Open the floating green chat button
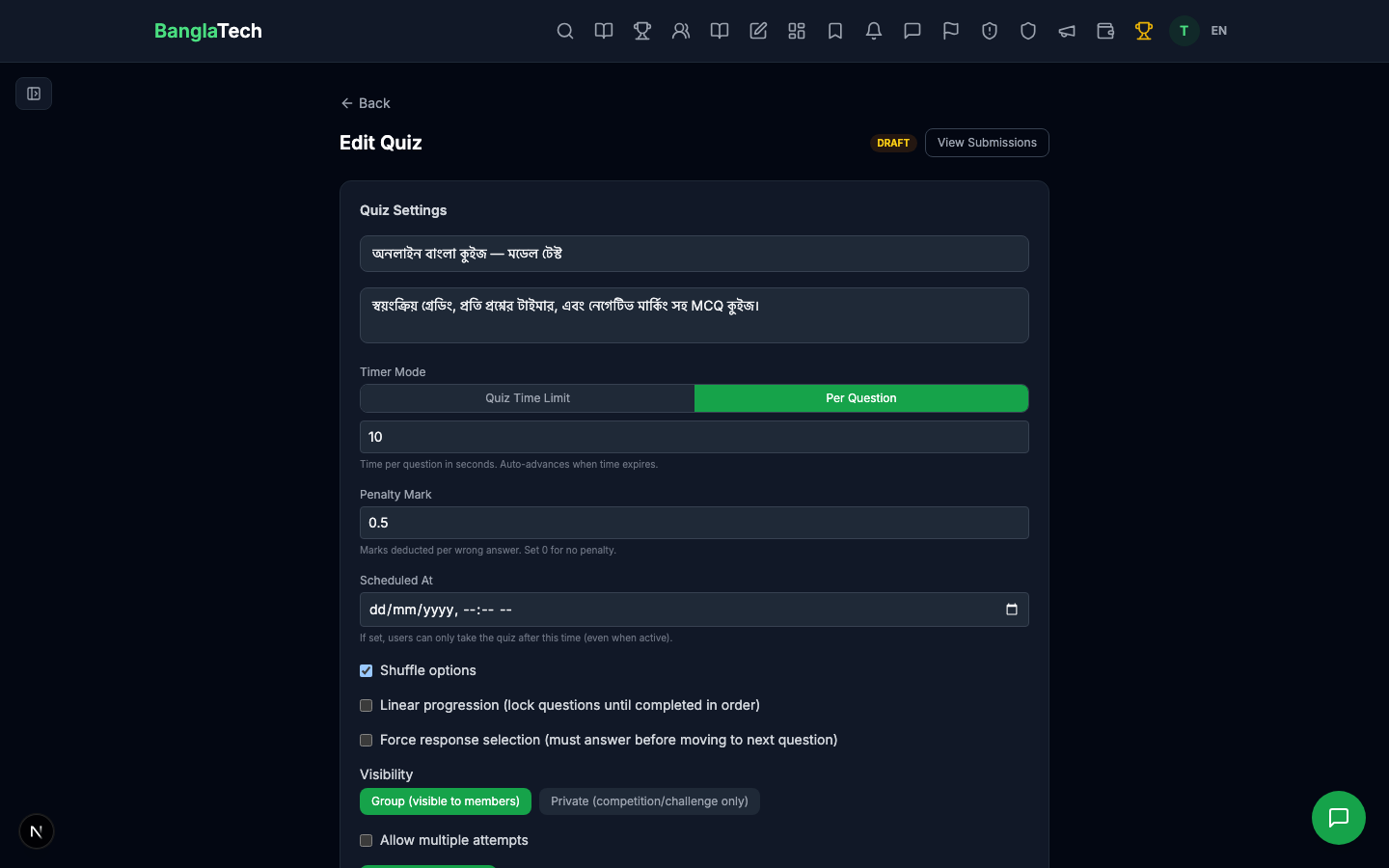 pyautogui.click(x=1339, y=818)
